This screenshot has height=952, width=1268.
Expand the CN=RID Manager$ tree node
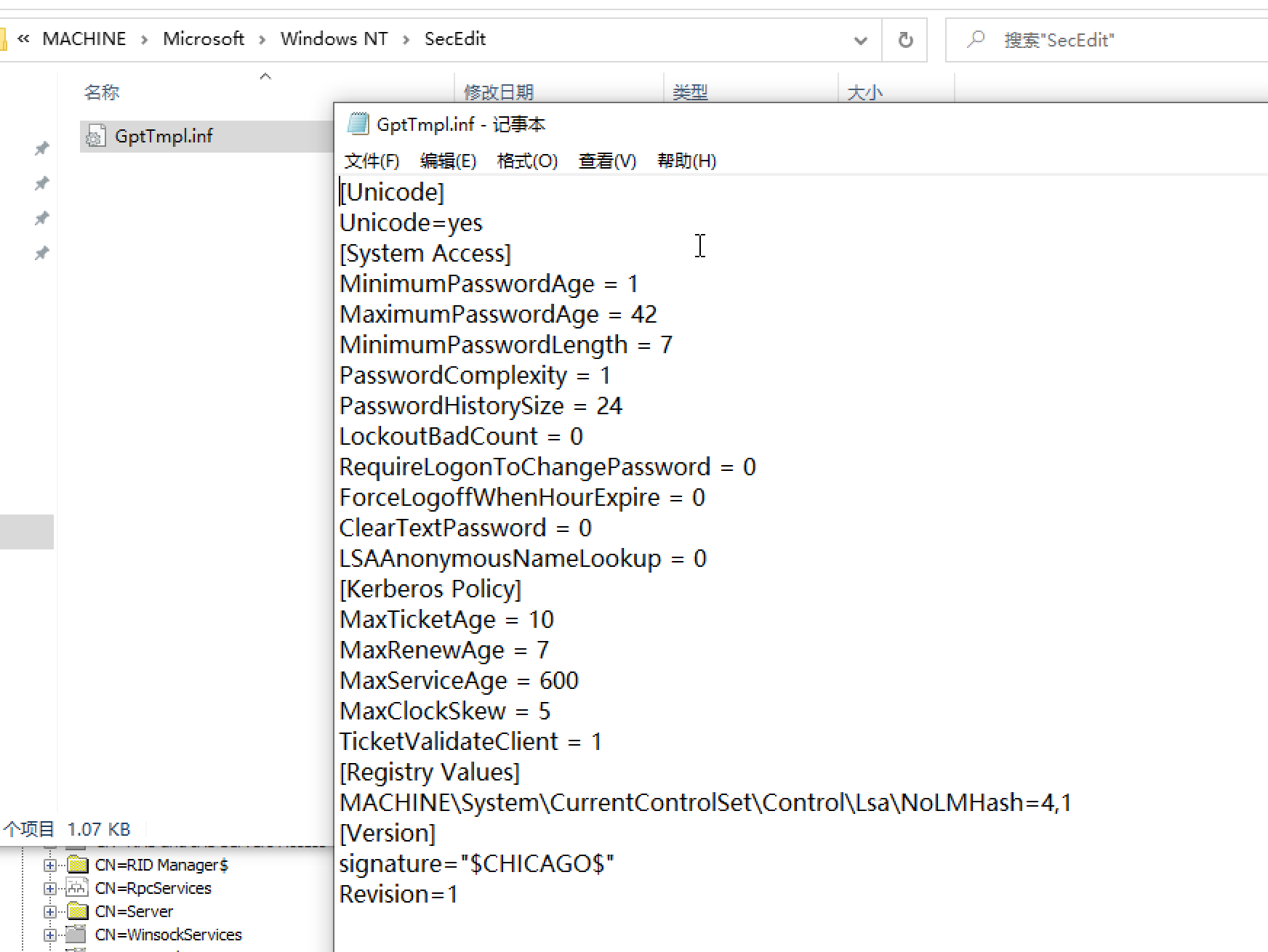49,865
